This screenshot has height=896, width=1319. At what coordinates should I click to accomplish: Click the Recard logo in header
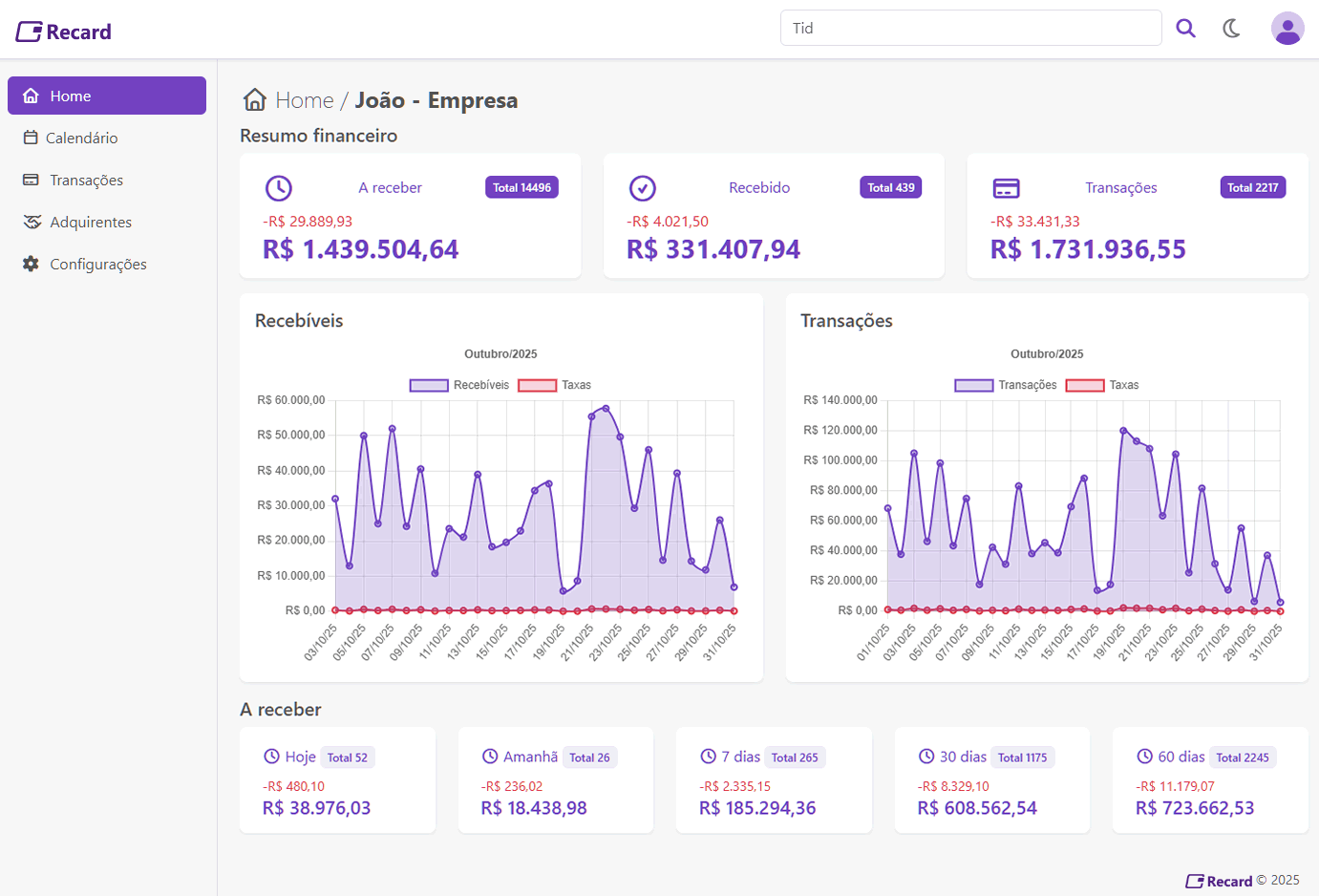(64, 32)
